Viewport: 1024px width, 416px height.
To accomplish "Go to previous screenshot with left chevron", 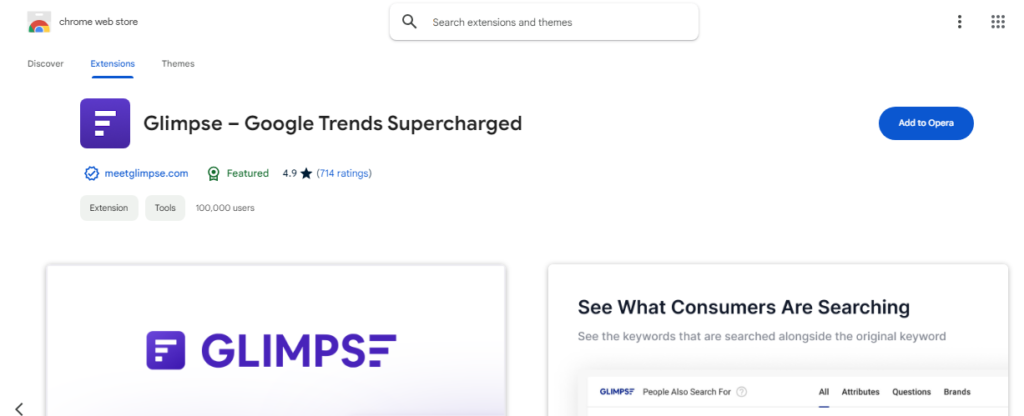I will click(20, 409).
